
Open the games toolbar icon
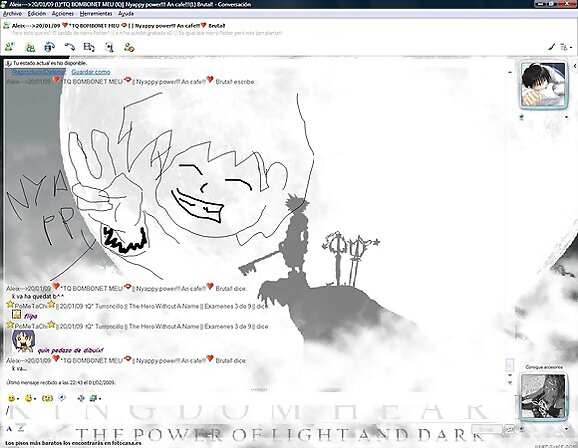click(x=109, y=47)
